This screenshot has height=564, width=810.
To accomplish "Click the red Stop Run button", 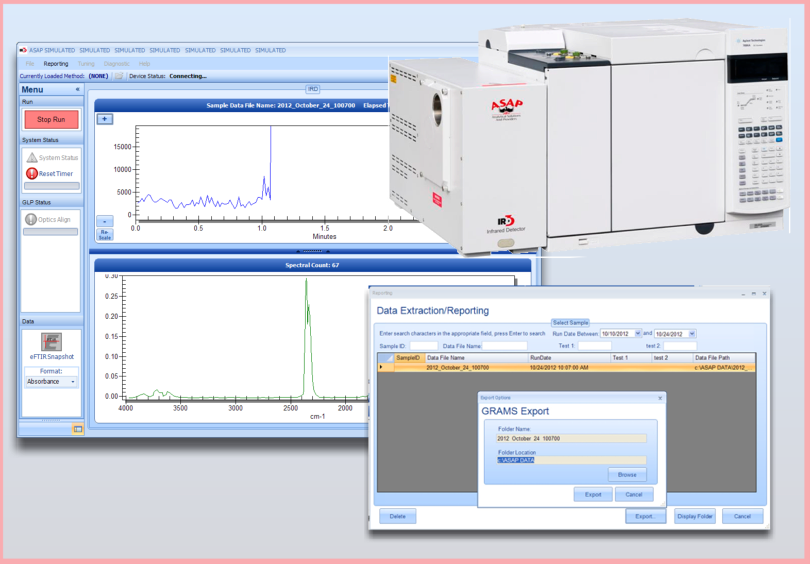I will click(51, 119).
